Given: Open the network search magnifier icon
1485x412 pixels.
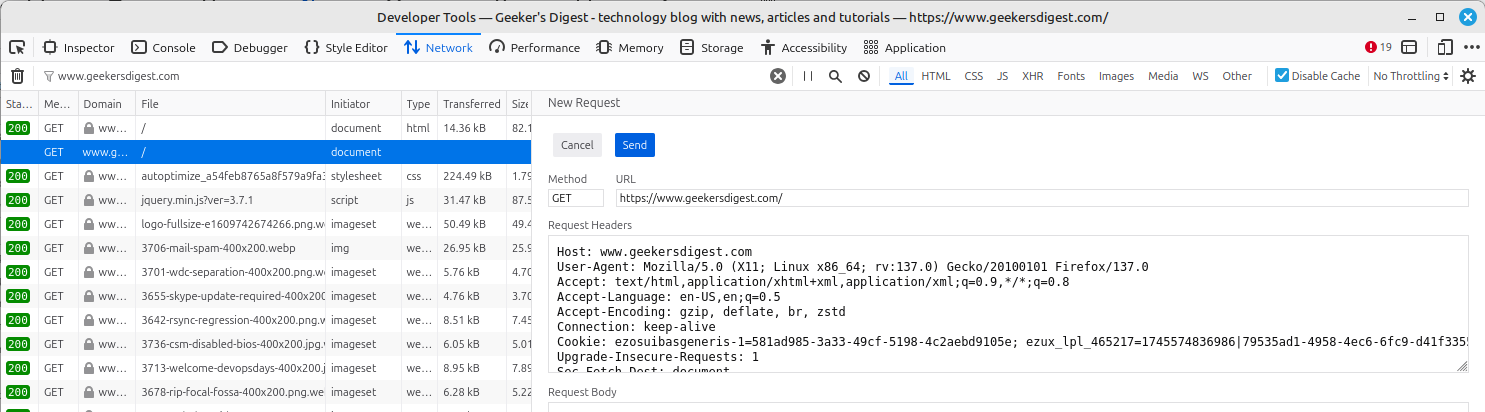Looking at the screenshot, I should click(835, 76).
